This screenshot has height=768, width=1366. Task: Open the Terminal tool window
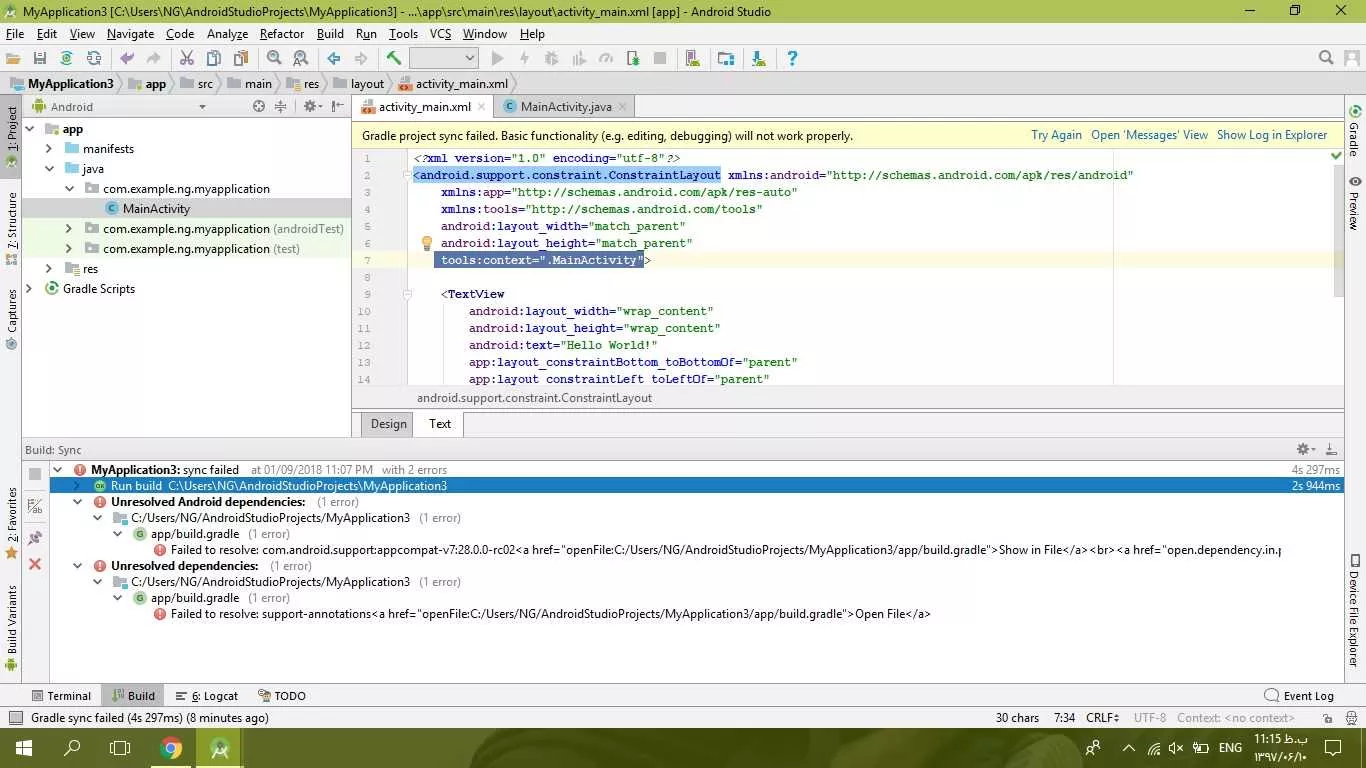click(x=61, y=696)
